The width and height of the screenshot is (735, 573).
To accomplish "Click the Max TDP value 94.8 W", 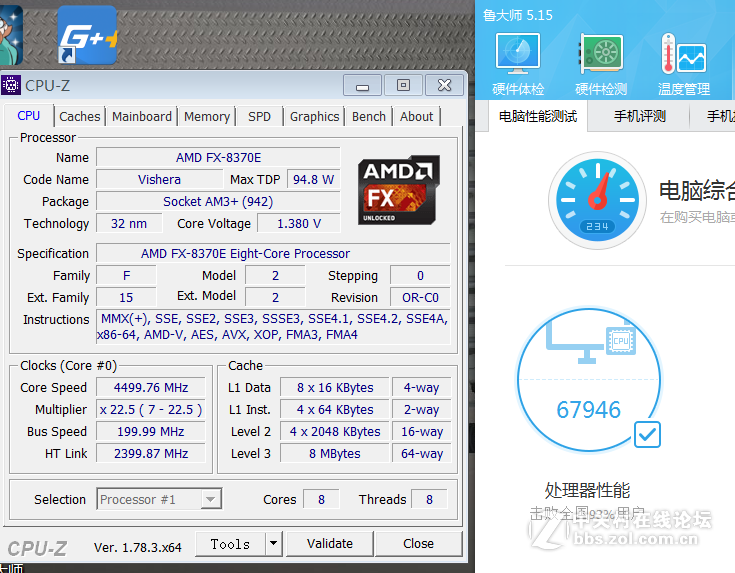I will pyautogui.click(x=314, y=180).
